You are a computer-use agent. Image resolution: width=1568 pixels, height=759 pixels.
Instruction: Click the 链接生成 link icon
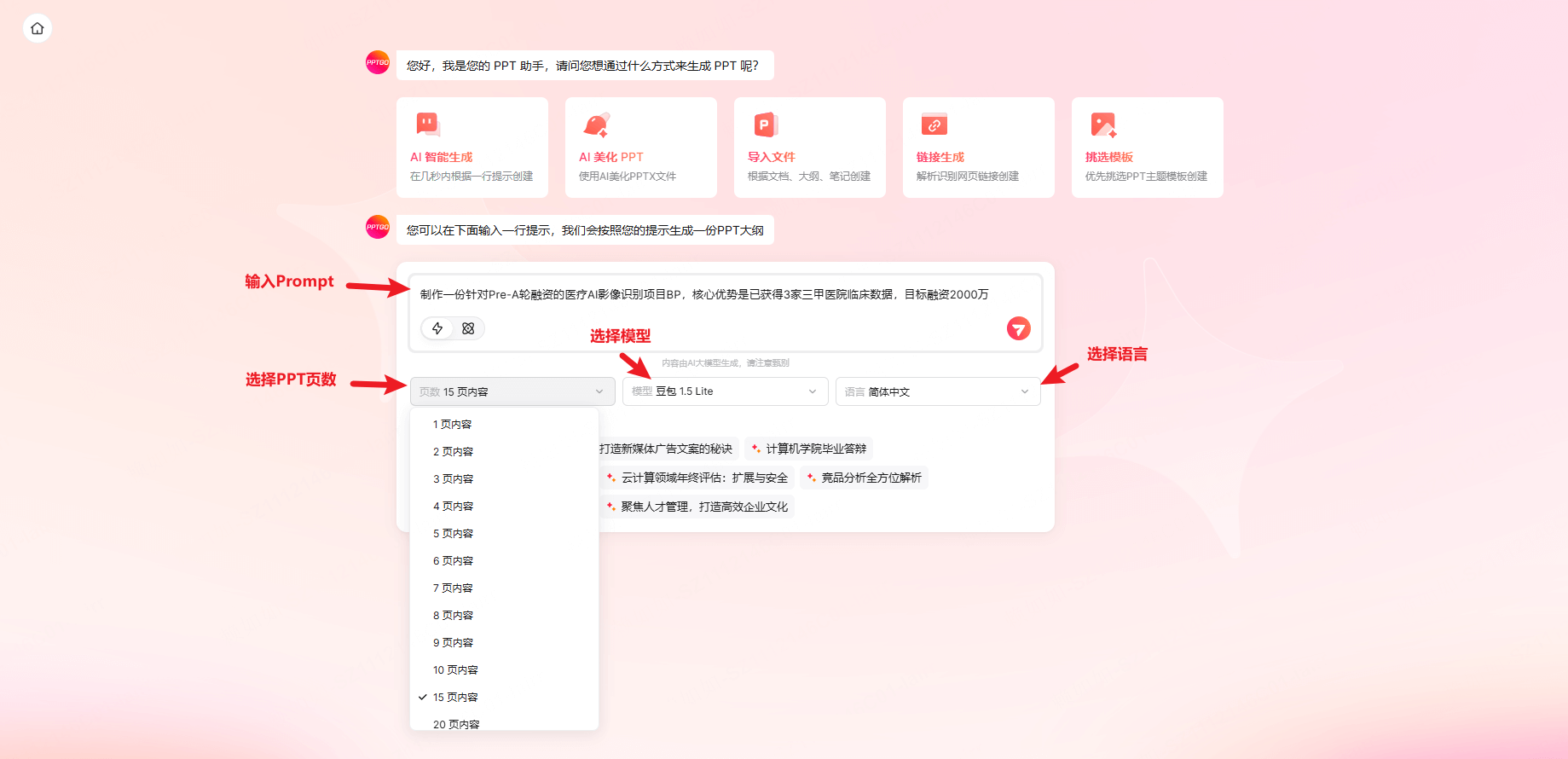[x=934, y=125]
